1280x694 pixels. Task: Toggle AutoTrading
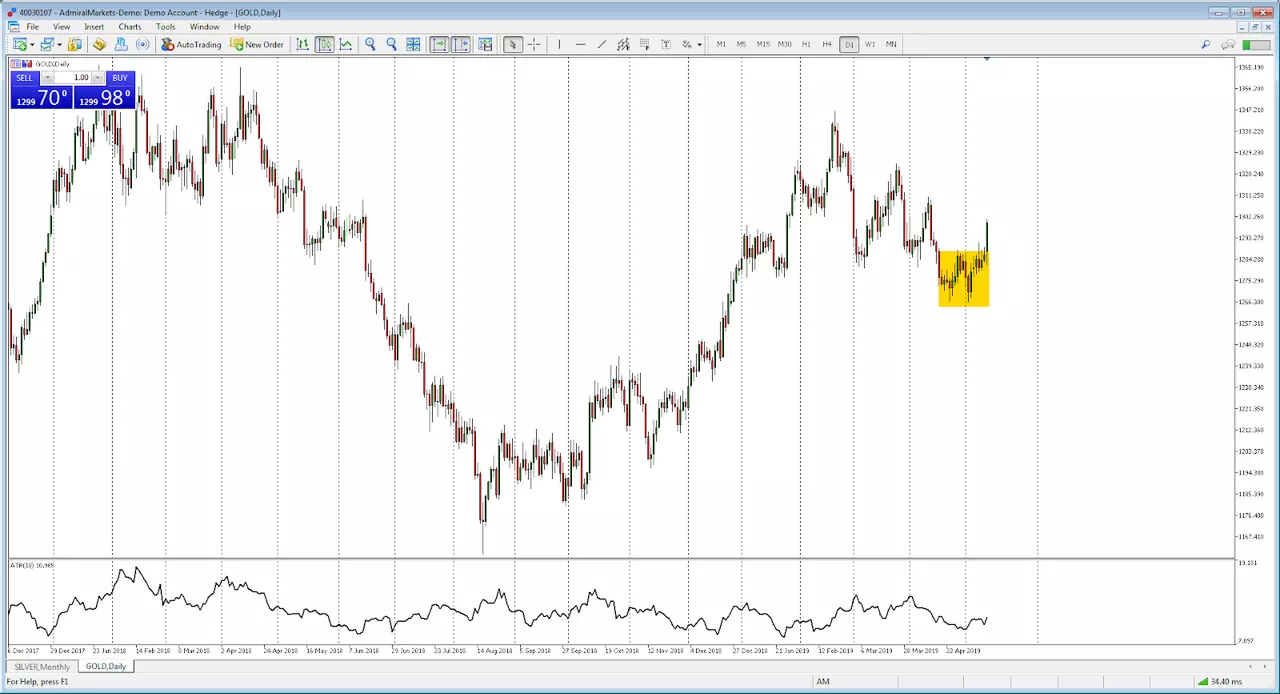click(x=192, y=44)
